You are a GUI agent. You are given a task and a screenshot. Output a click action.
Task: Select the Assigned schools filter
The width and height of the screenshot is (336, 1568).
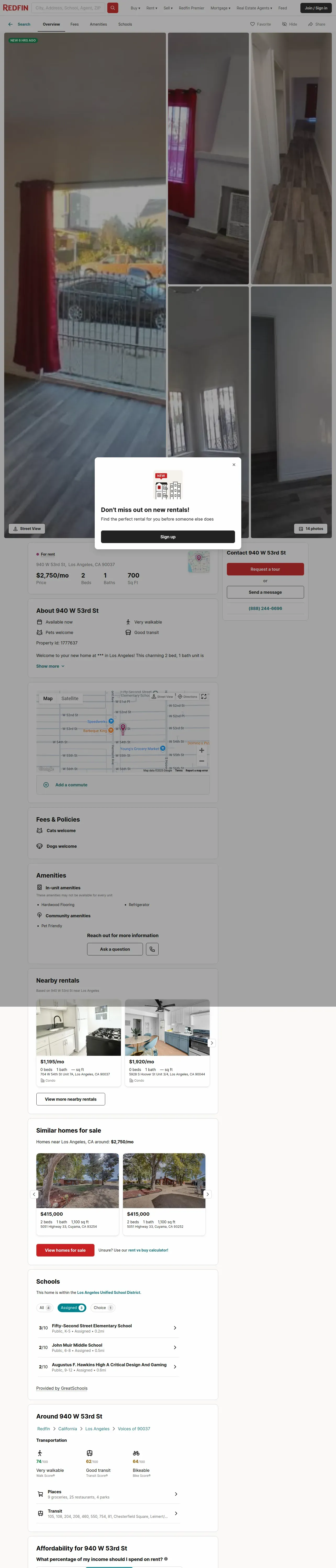pos(72,1307)
